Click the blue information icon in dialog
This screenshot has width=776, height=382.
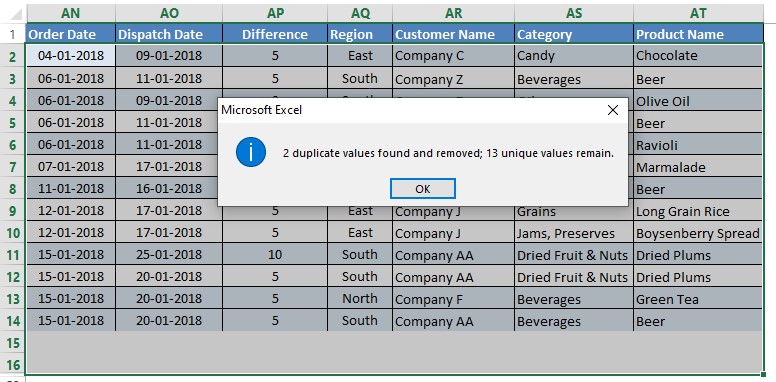pos(251,152)
